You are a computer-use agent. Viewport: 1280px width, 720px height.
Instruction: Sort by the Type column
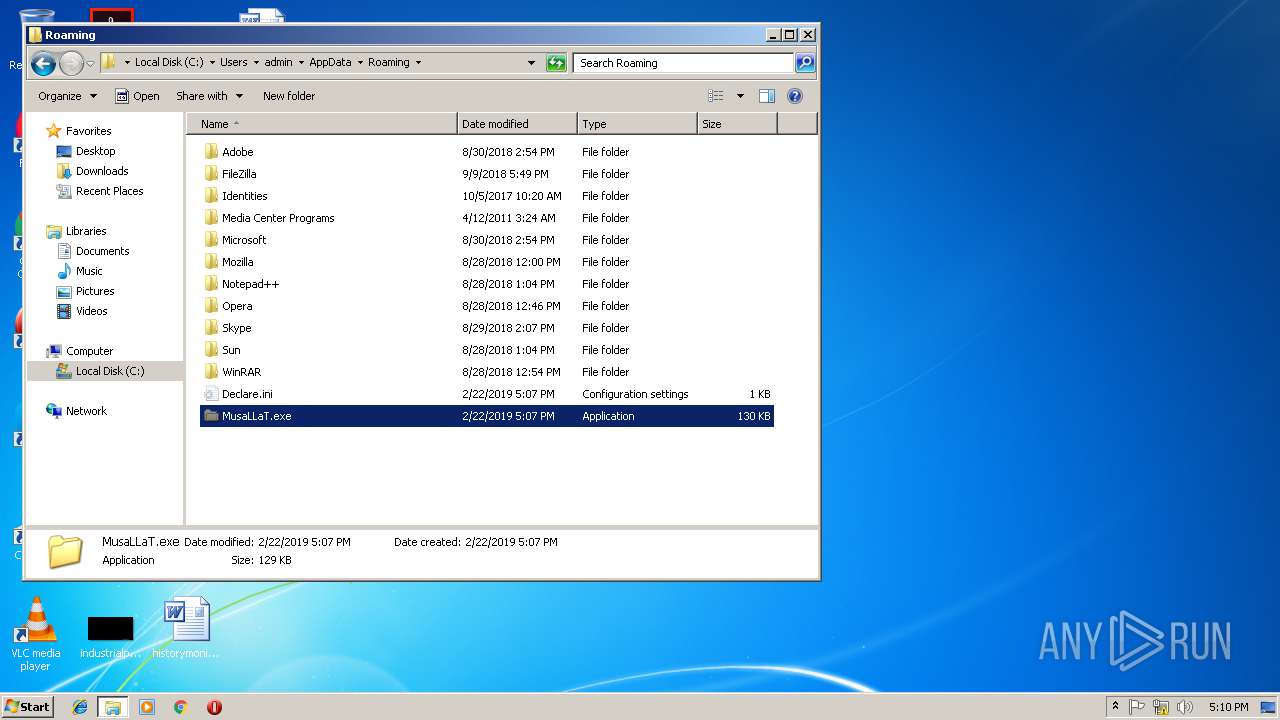coord(637,124)
